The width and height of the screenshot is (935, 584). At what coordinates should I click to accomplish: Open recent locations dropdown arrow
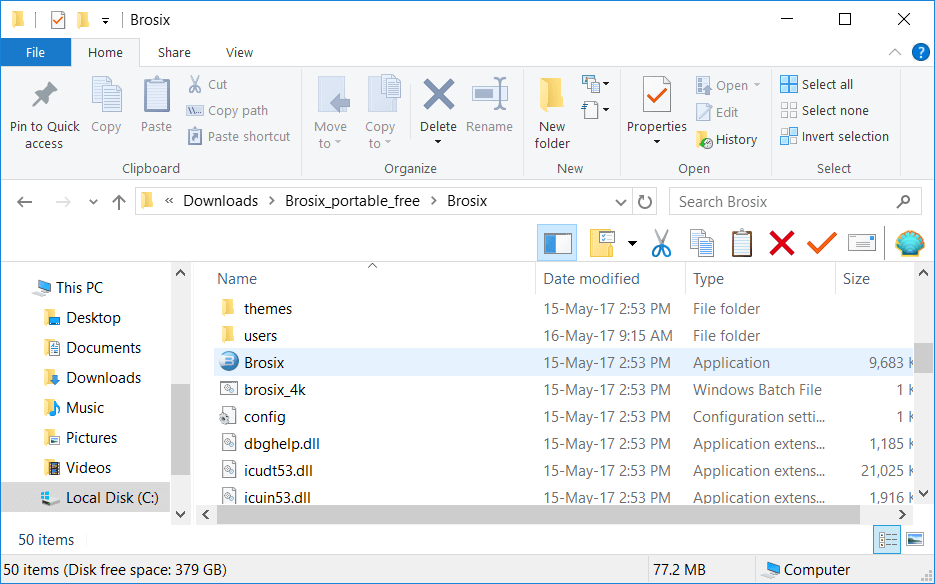tap(93, 202)
